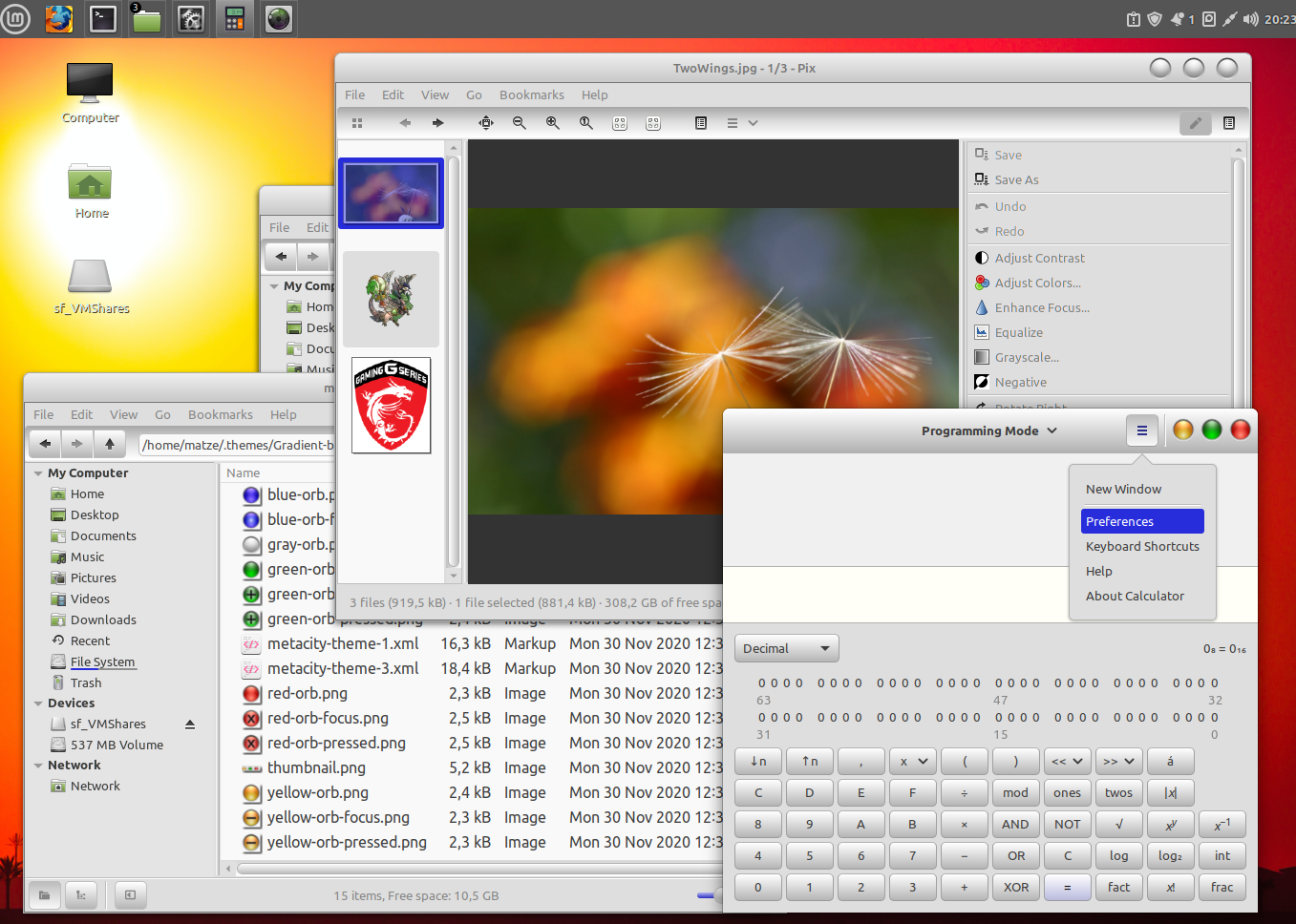Click zoom out magnifier in Pix

tap(520, 123)
